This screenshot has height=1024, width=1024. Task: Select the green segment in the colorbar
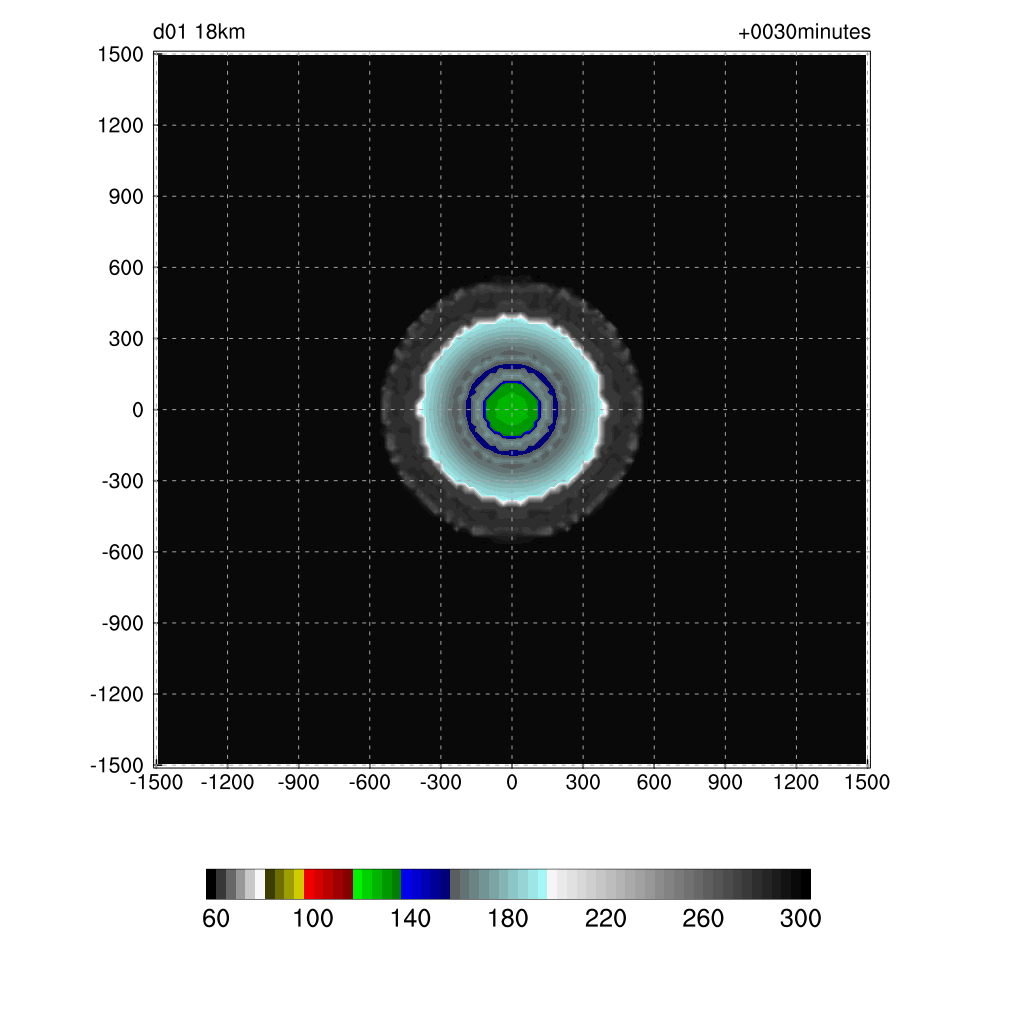click(377, 884)
